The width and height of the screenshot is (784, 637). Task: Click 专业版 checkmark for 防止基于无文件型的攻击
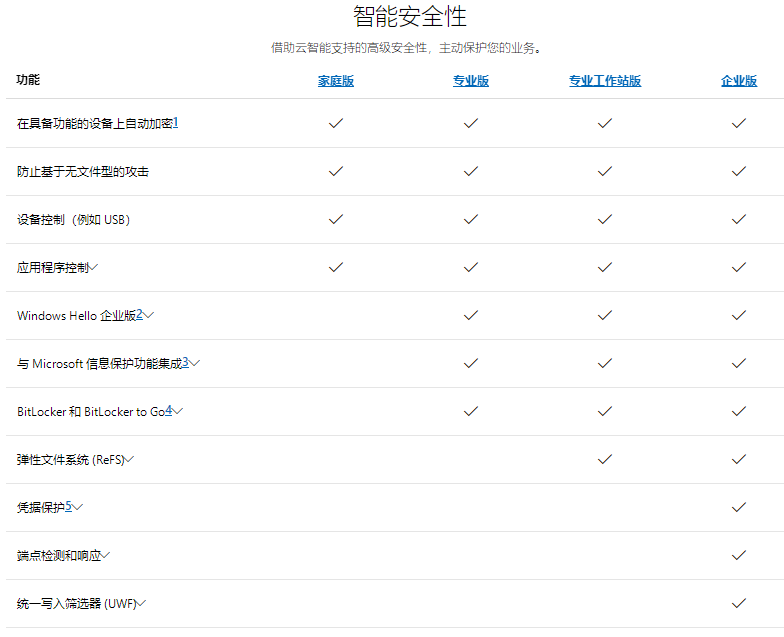point(470,171)
